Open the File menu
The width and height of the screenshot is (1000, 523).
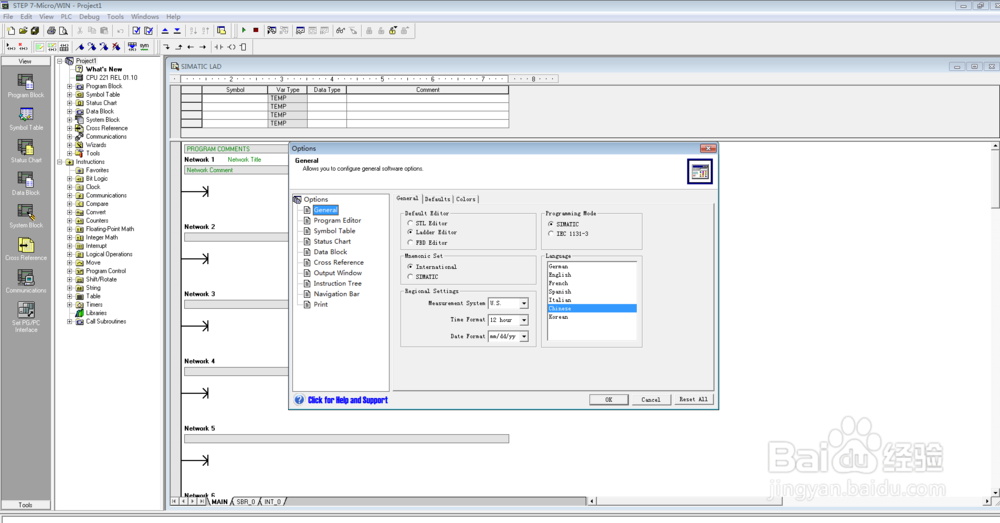[8, 17]
